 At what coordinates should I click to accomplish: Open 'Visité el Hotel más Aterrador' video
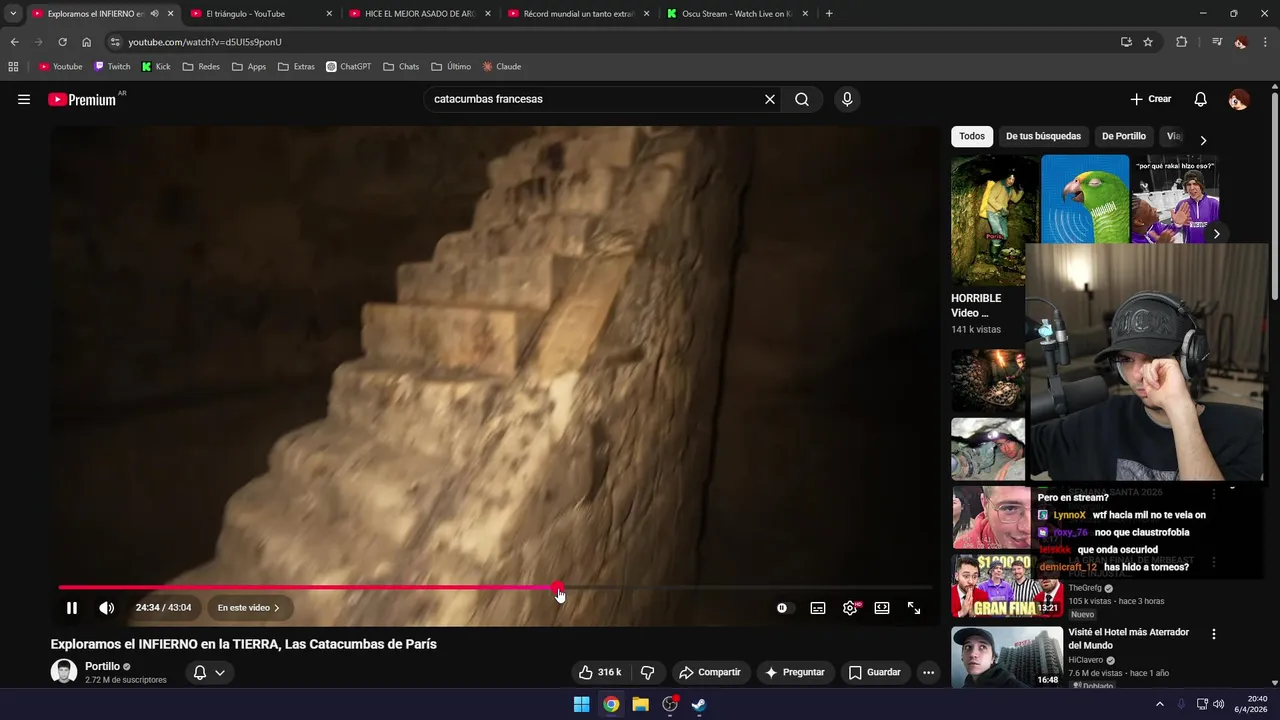coord(1128,639)
